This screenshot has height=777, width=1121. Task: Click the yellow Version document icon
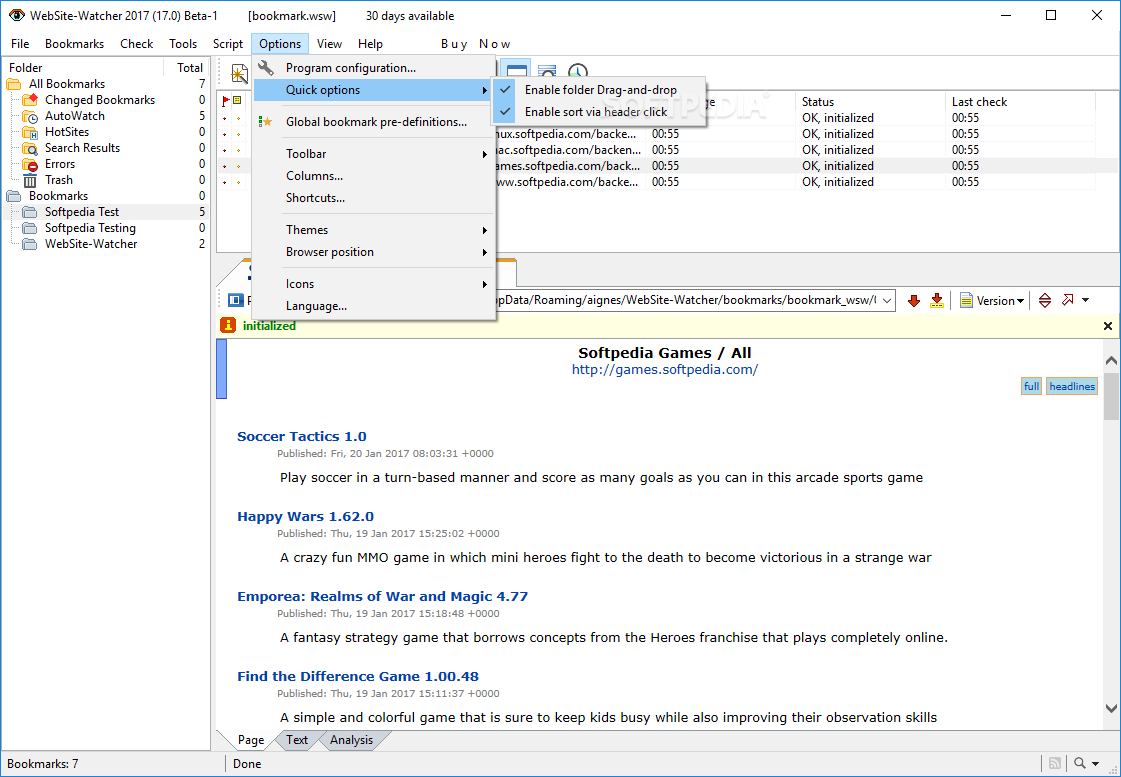pos(966,301)
